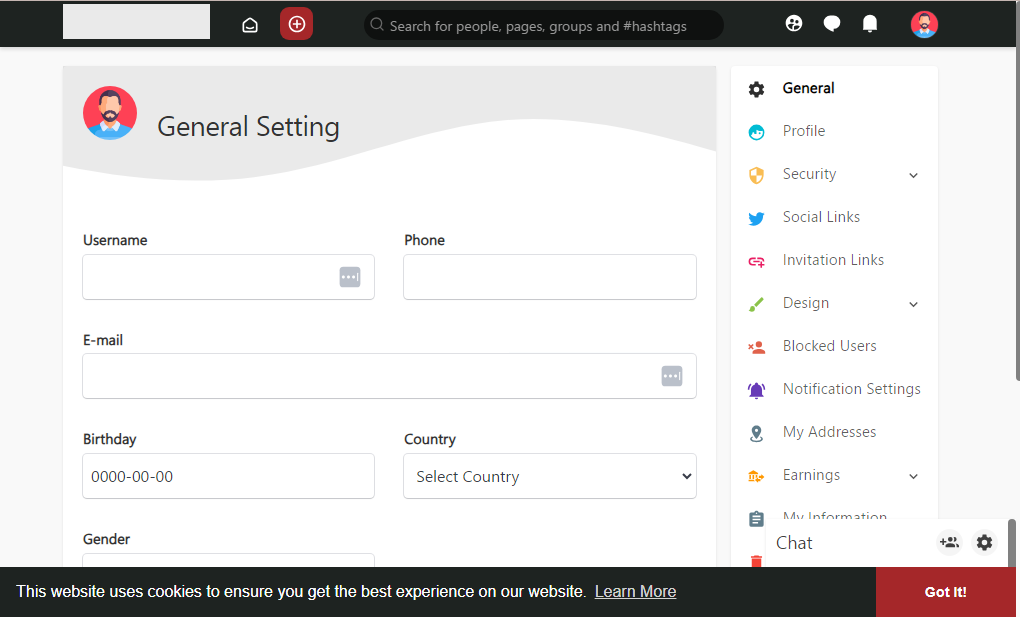Click the Notification Settings purple bell icon

(x=756, y=391)
